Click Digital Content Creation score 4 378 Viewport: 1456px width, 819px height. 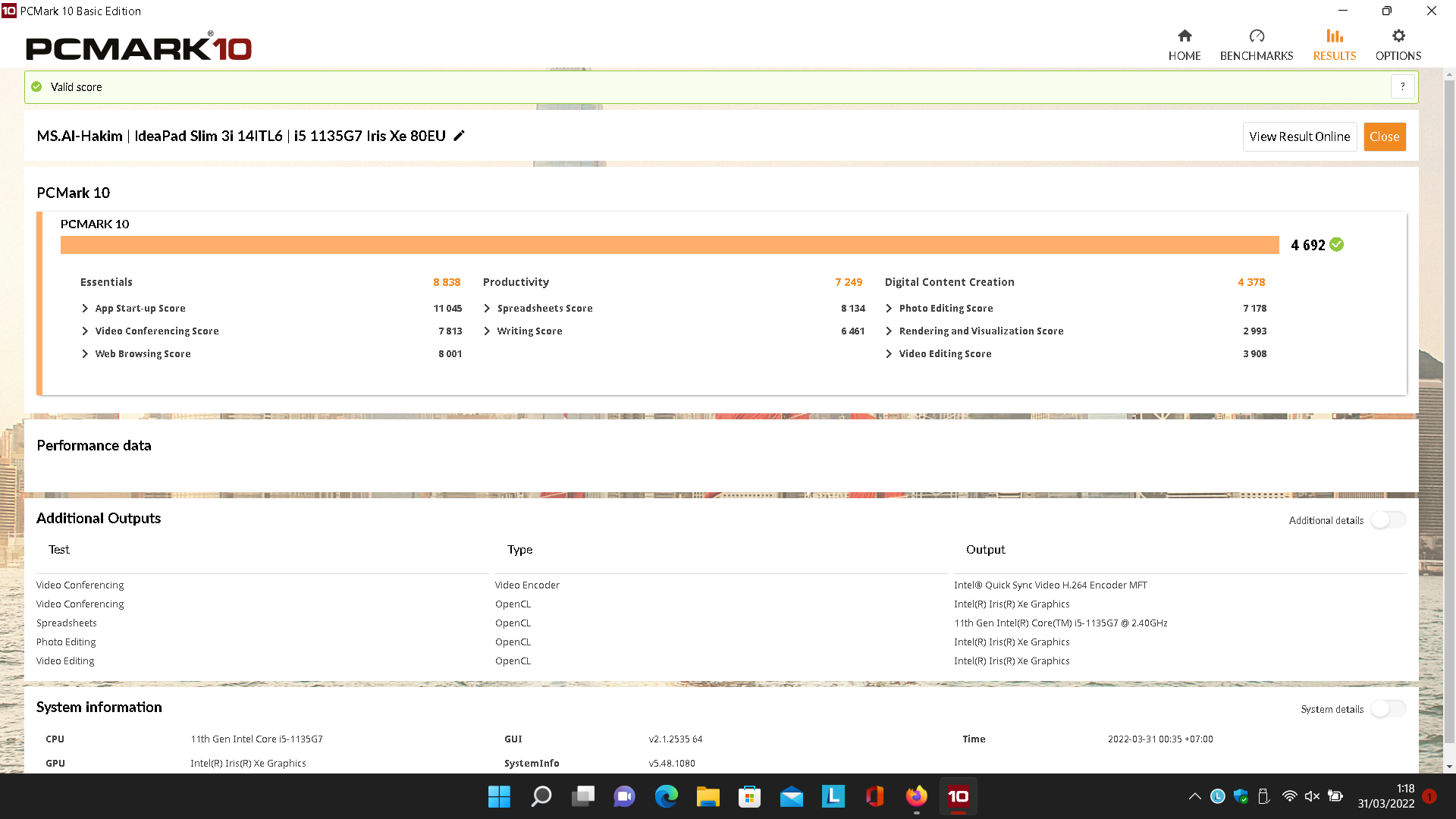point(1251,282)
